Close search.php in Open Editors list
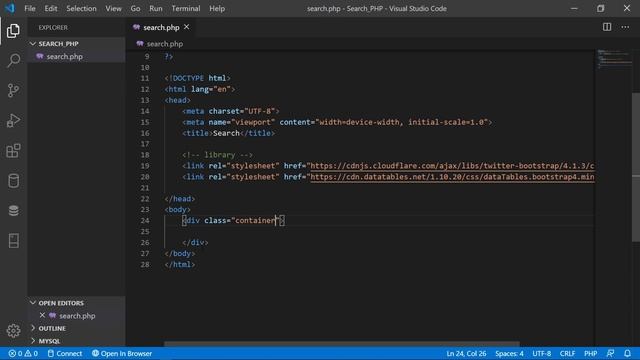Viewport: 640px width, 360px height. click(42, 316)
